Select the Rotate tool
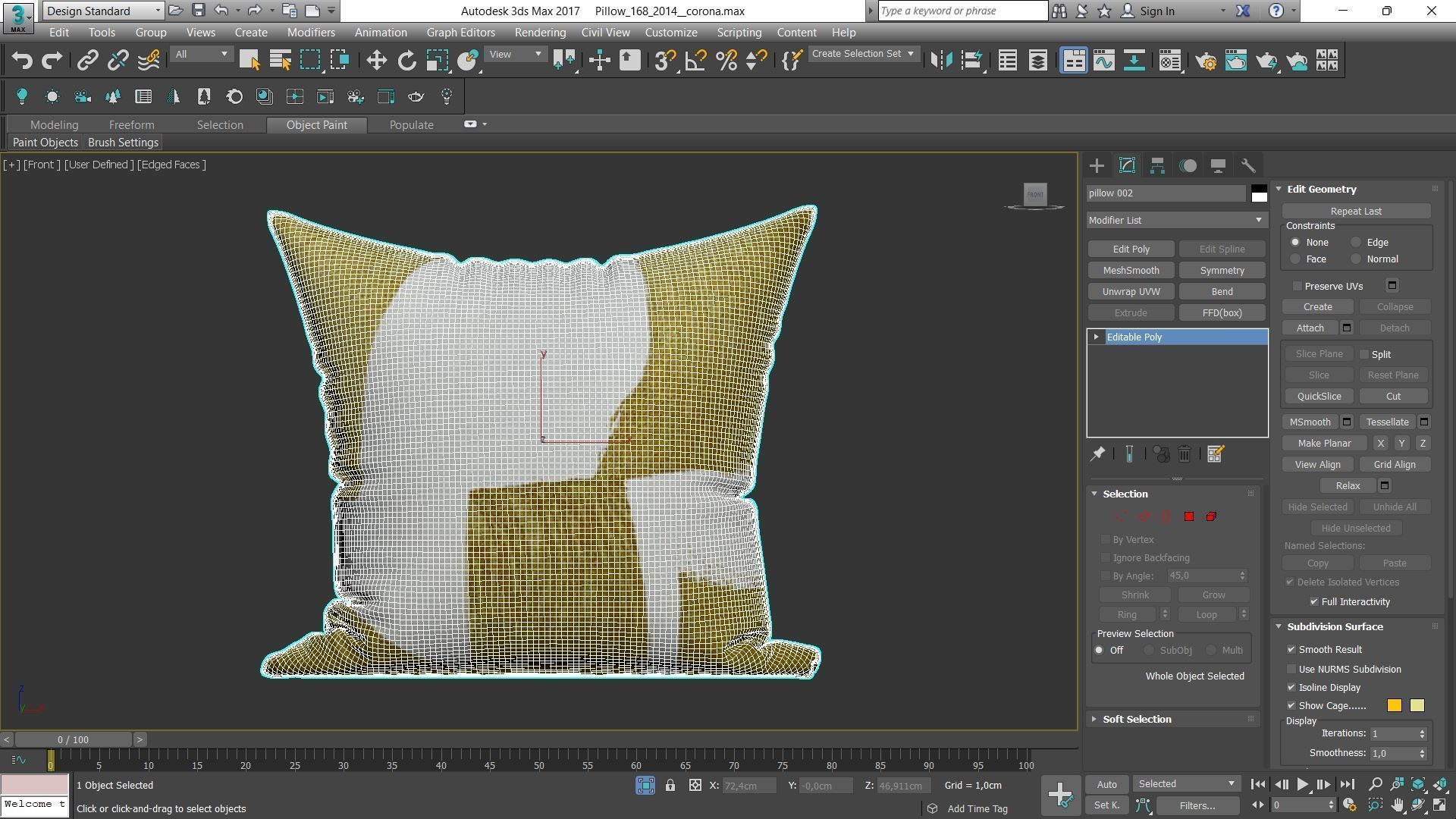Screen dimensions: 1456x819 [x=407, y=61]
